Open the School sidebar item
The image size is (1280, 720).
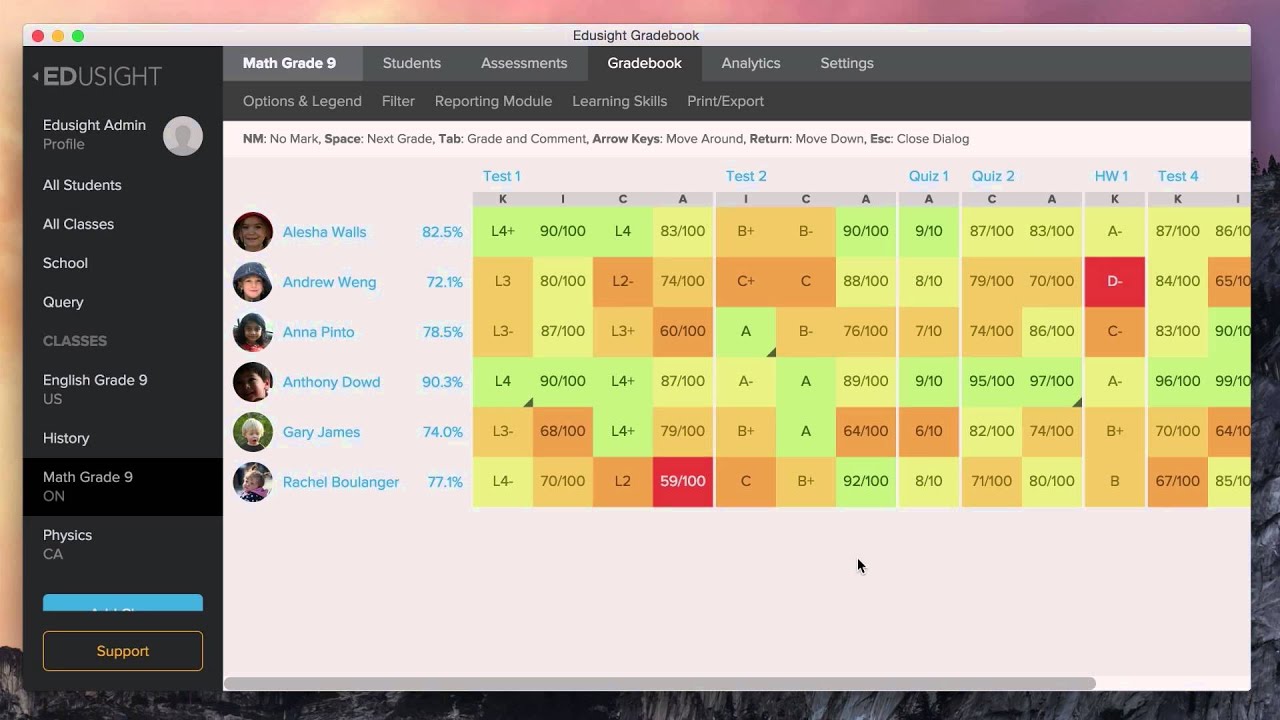[65, 263]
